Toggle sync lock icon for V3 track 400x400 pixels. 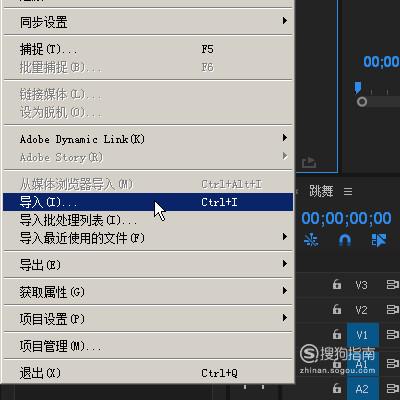pos(393,285)
